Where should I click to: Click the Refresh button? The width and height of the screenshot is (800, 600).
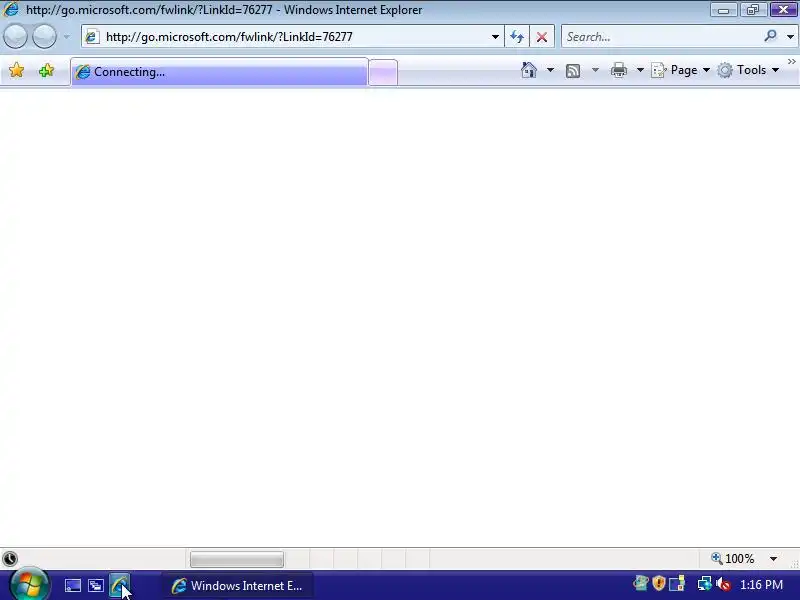click(517, 37)
